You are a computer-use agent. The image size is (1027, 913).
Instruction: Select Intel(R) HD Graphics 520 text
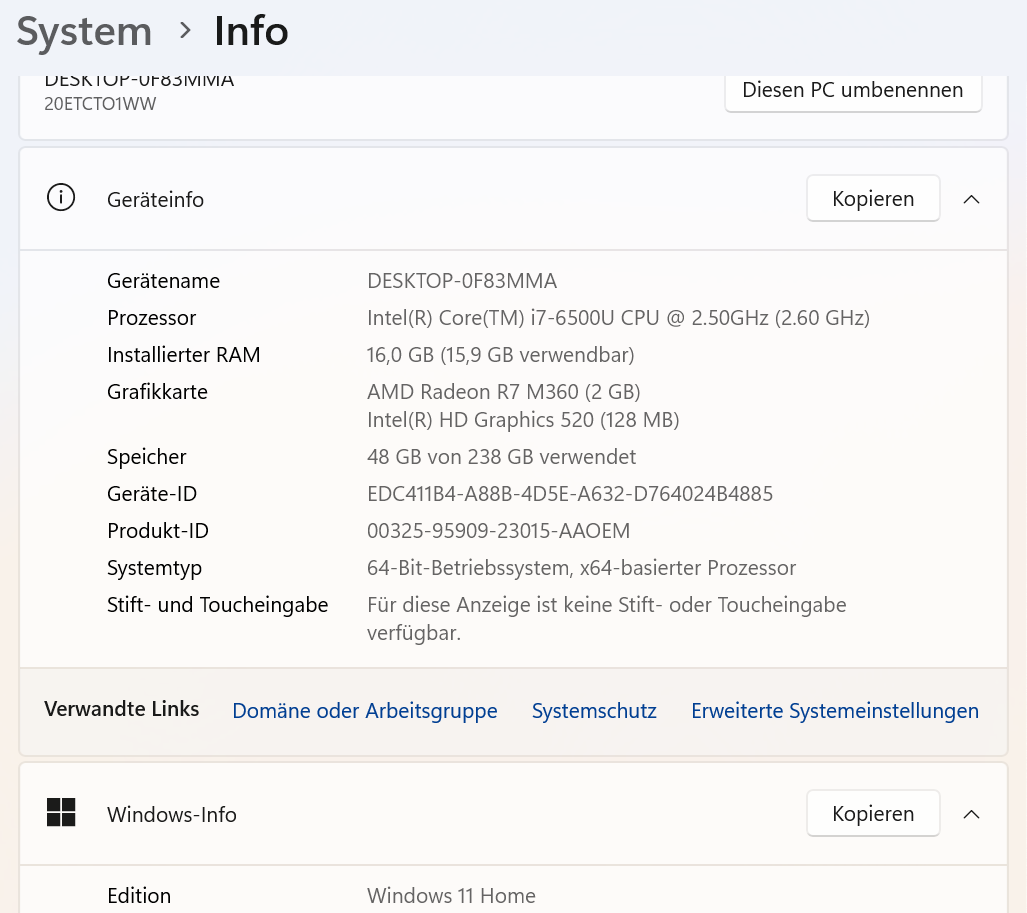tap(523, 420)
